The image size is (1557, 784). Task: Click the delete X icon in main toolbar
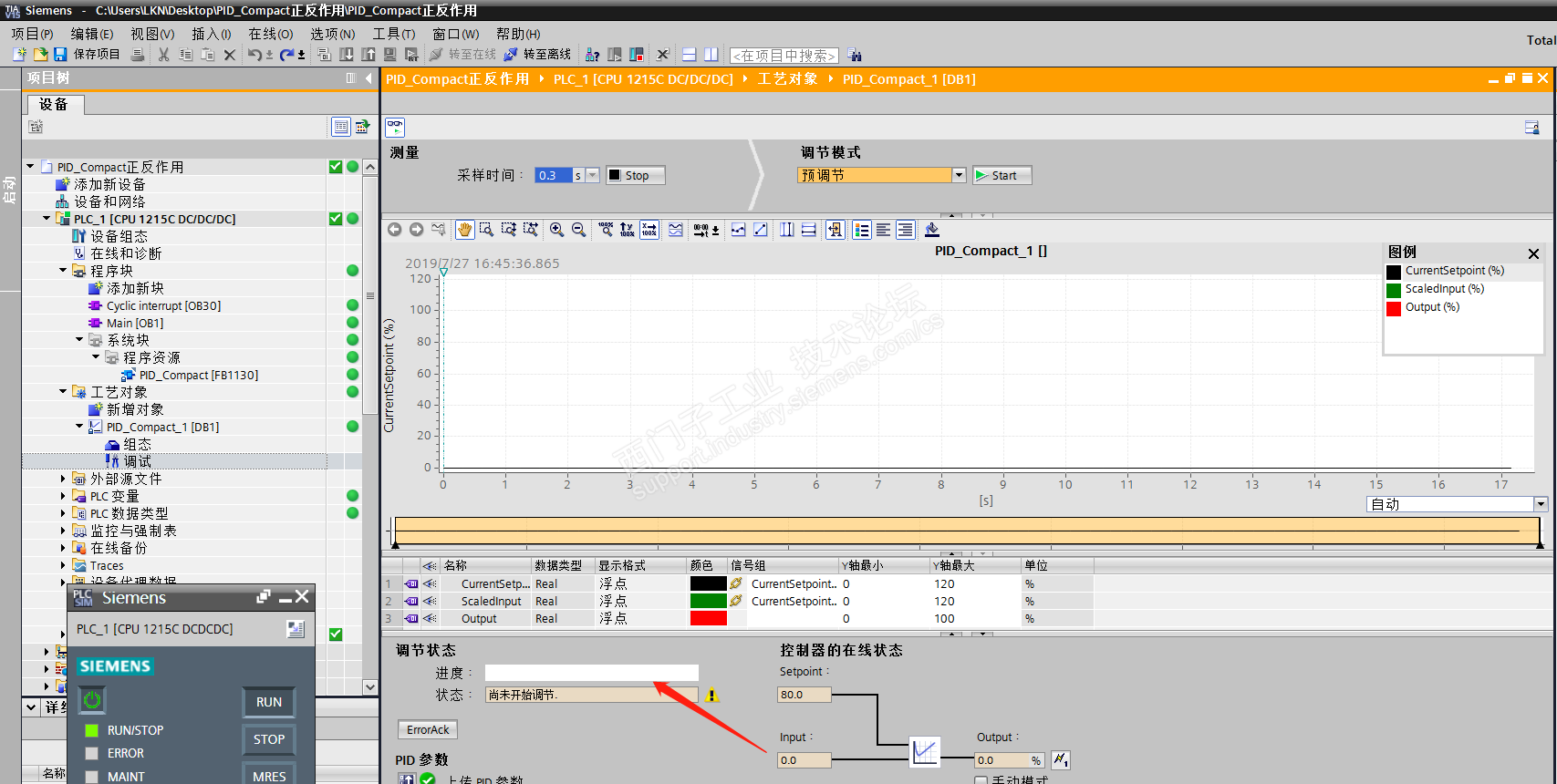click(x=230, y=55)
